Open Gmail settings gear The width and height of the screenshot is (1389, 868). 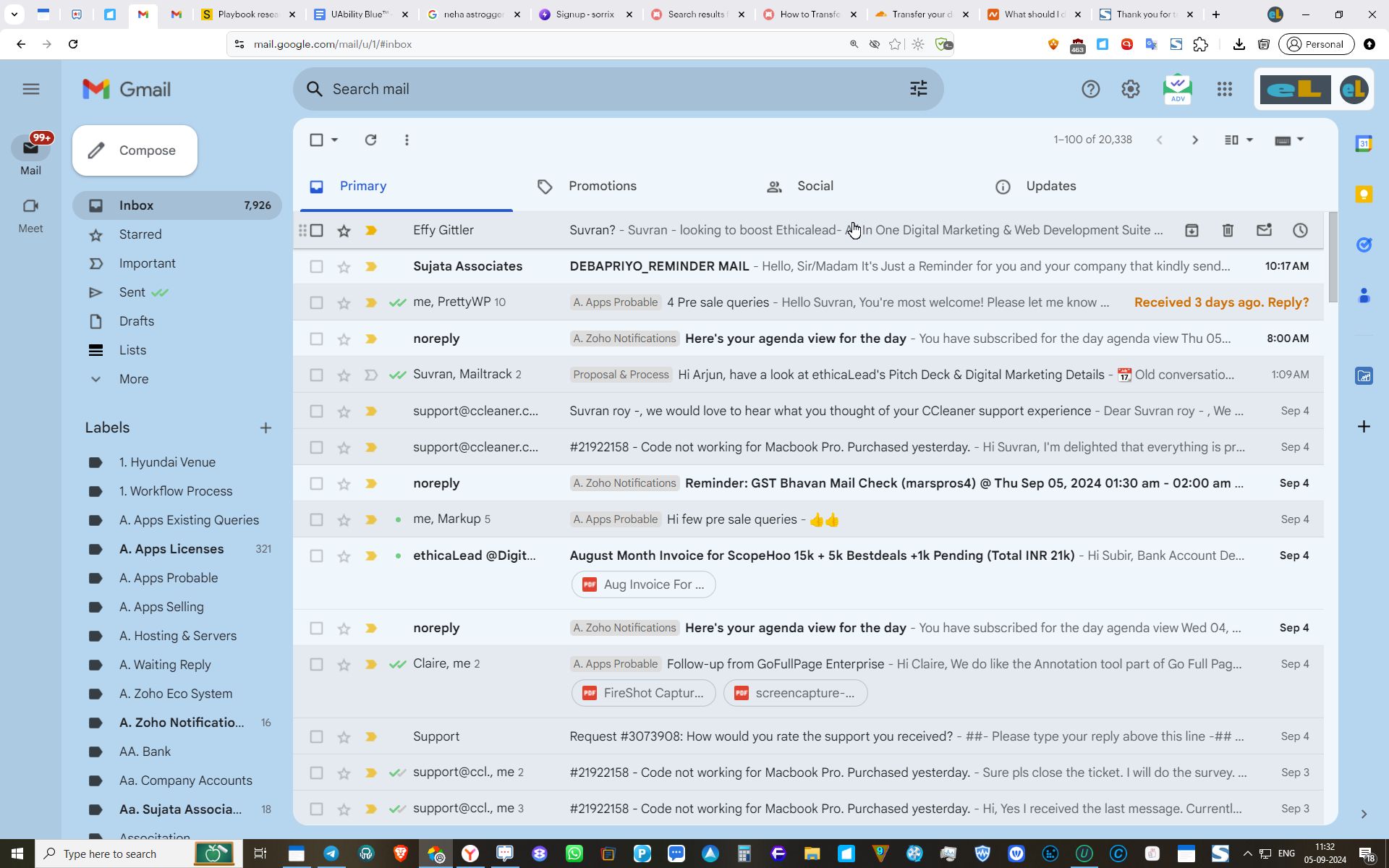(1130, 89)
